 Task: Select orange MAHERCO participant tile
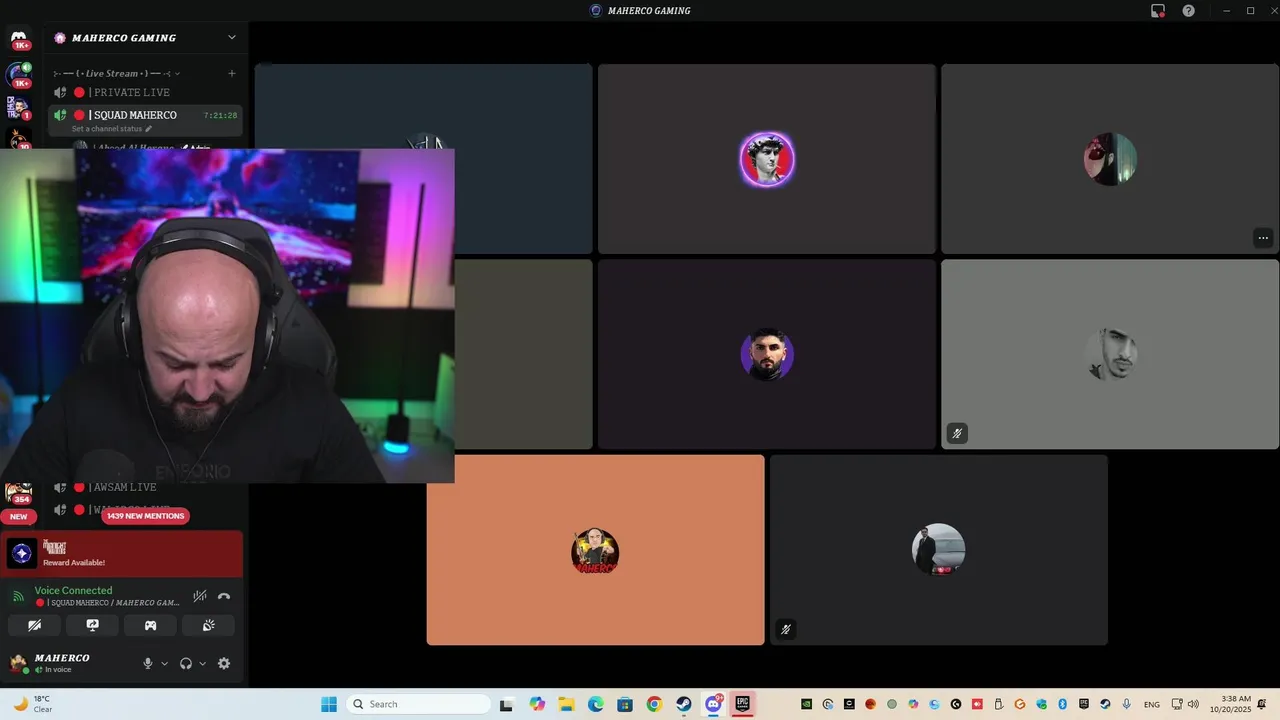595,550
